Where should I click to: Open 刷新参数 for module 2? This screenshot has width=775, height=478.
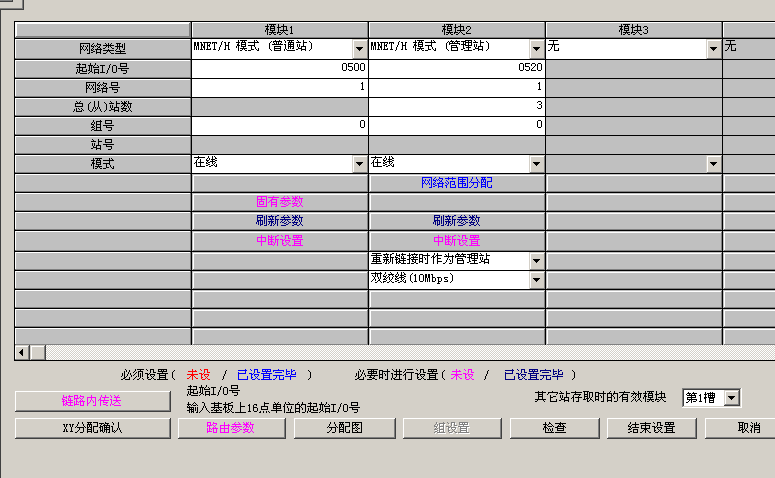pos(456,221)
